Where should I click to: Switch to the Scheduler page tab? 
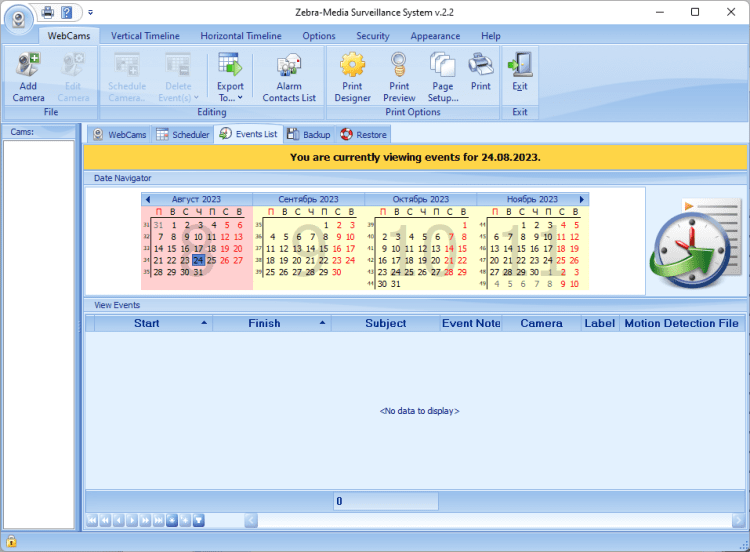click(x=183, y=134)
